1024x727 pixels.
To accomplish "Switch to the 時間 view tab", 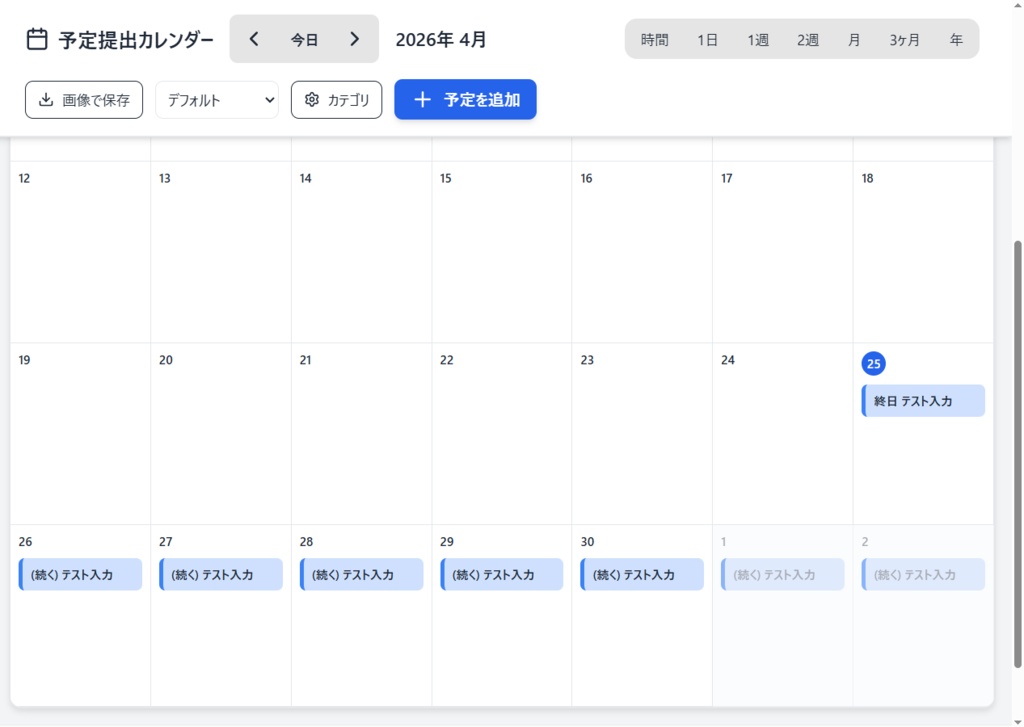I will [655, 40].
